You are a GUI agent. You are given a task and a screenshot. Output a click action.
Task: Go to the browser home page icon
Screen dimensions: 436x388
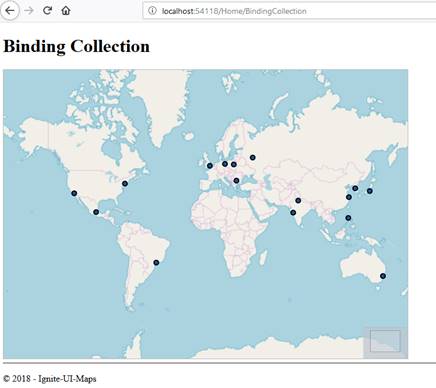click(x=66, y=11)
